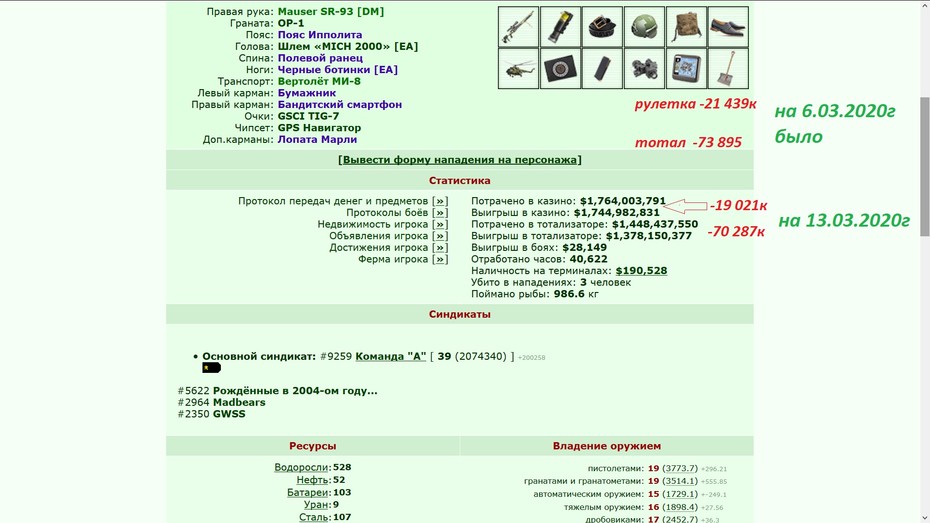Image resolution: width=930 pixels, height=523 pixels.
Task: Open the Mauser SR-93 [DM] item link
Action: (330, 11)
